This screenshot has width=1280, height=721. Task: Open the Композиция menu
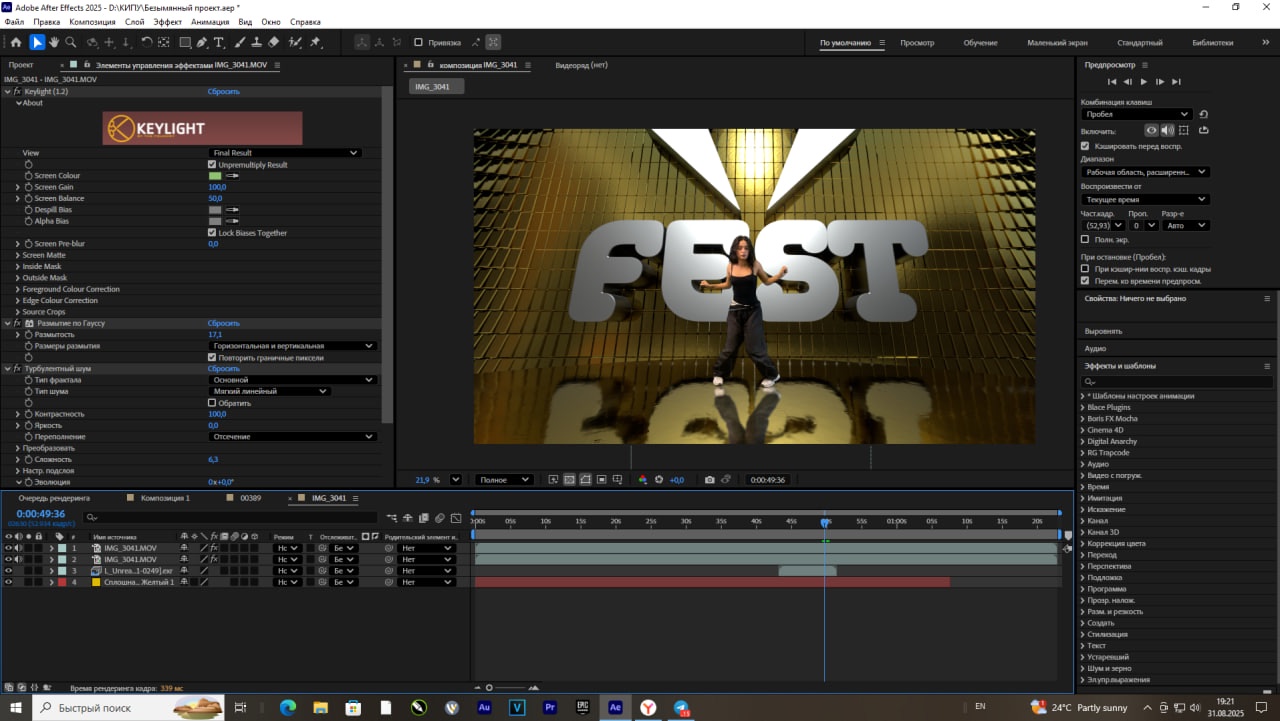pos(92,21)
